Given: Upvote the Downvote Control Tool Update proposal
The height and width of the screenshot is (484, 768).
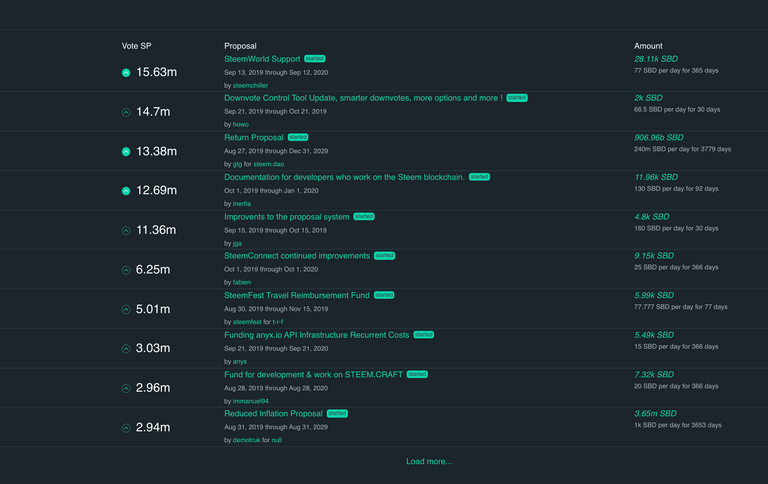Looking at the screenshot, I should click(126, 112).
